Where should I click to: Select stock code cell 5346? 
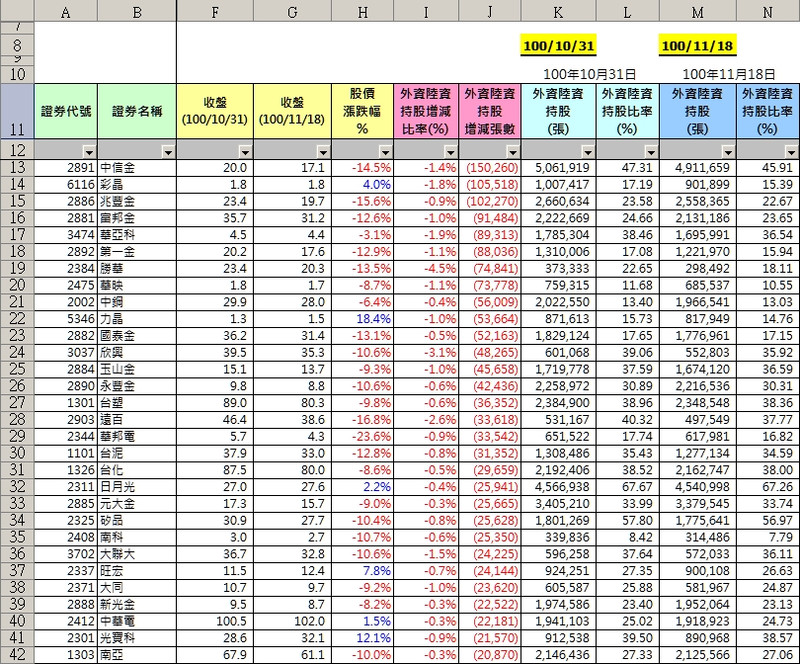(66, 319)
